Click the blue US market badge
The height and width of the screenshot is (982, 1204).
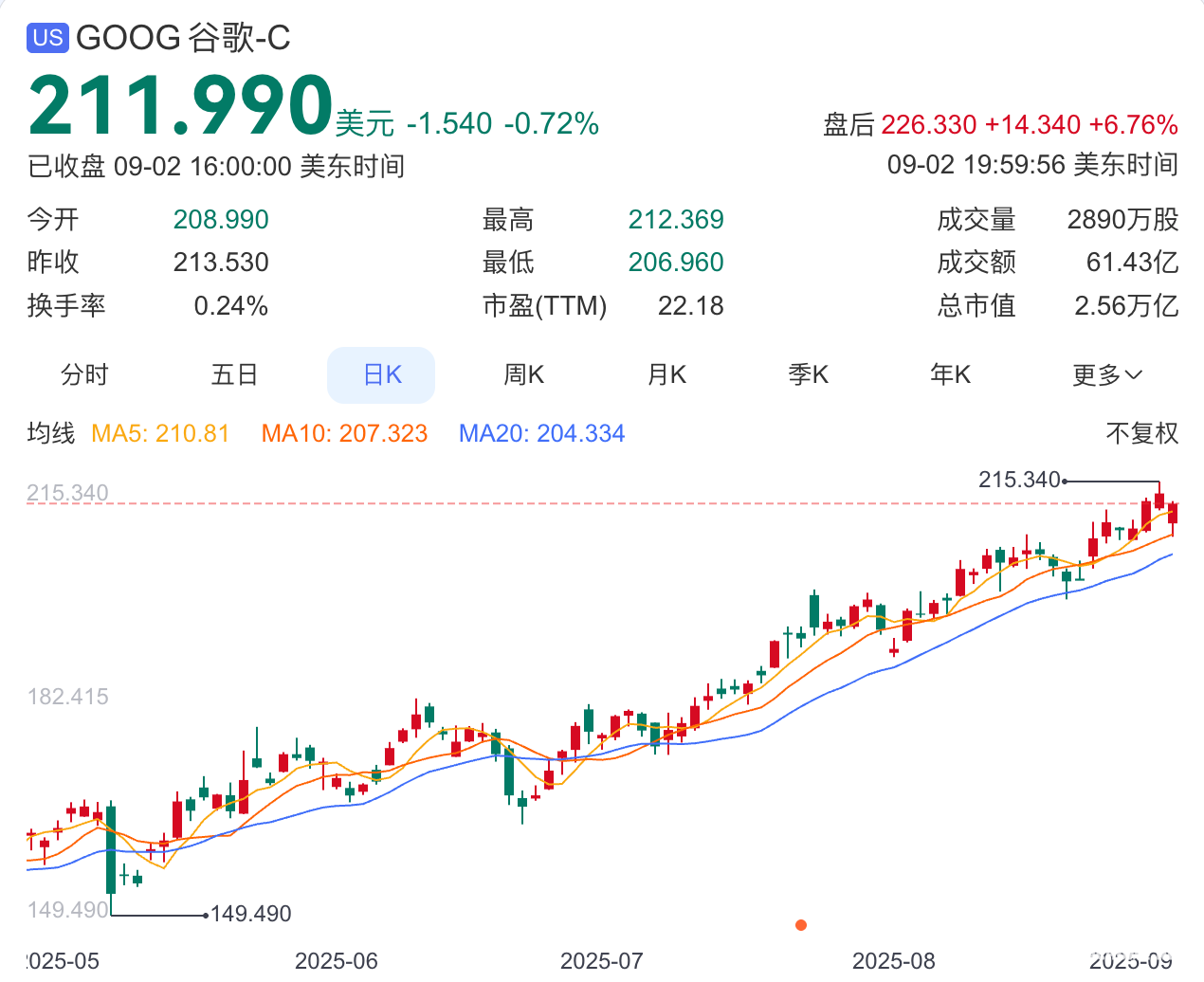tap(47, 38)
